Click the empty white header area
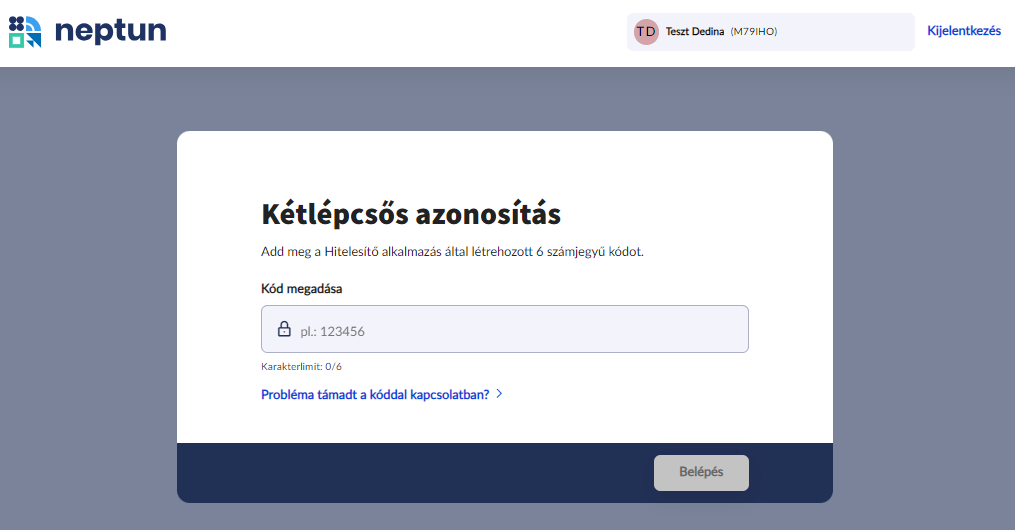 [x=400, y=32]
